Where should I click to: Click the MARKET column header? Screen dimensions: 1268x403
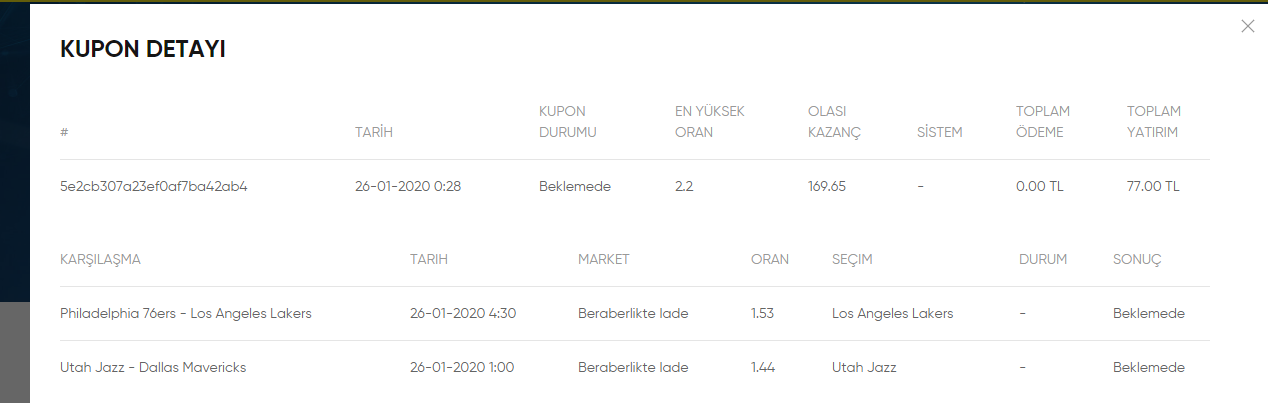604,259
